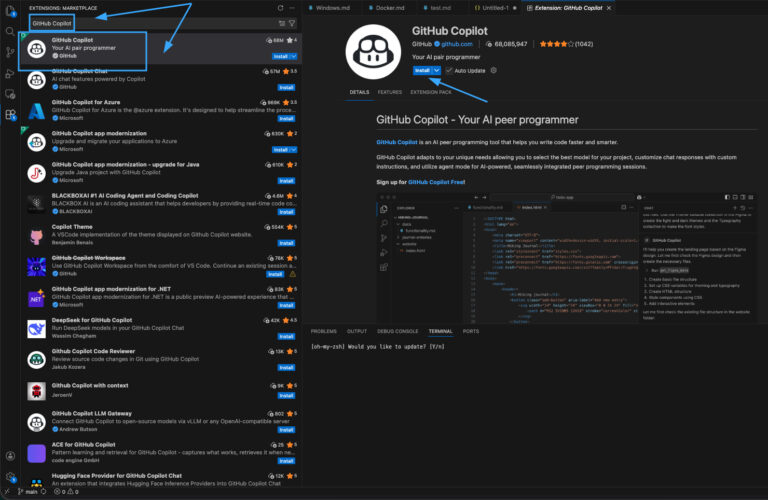The height and width of the screenshot is (500, 768).
Task: Open the Search view in the activity bar
Action: pyautogui.click(x=10, y=32)
